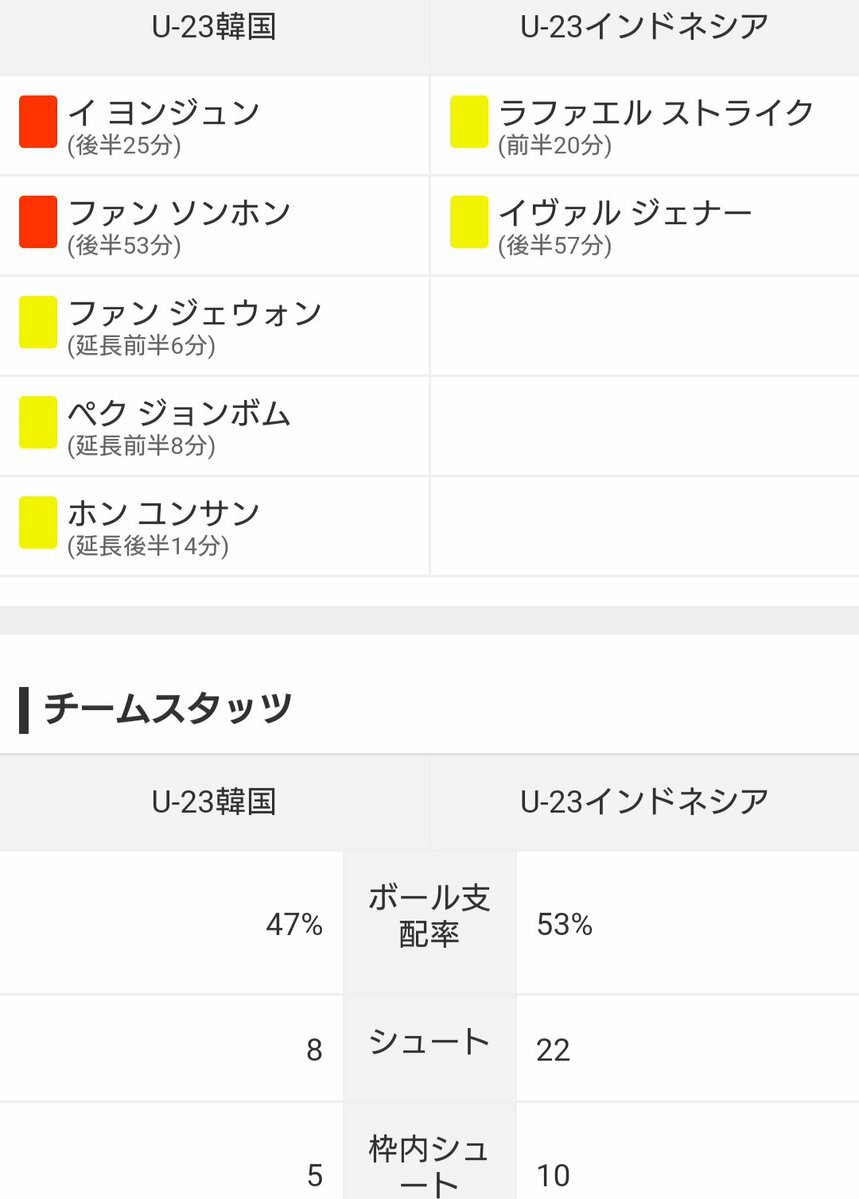The image size is (859, 1199).
Task: Click the U-23インドネシア header in team stats
Action: [645, 801]
